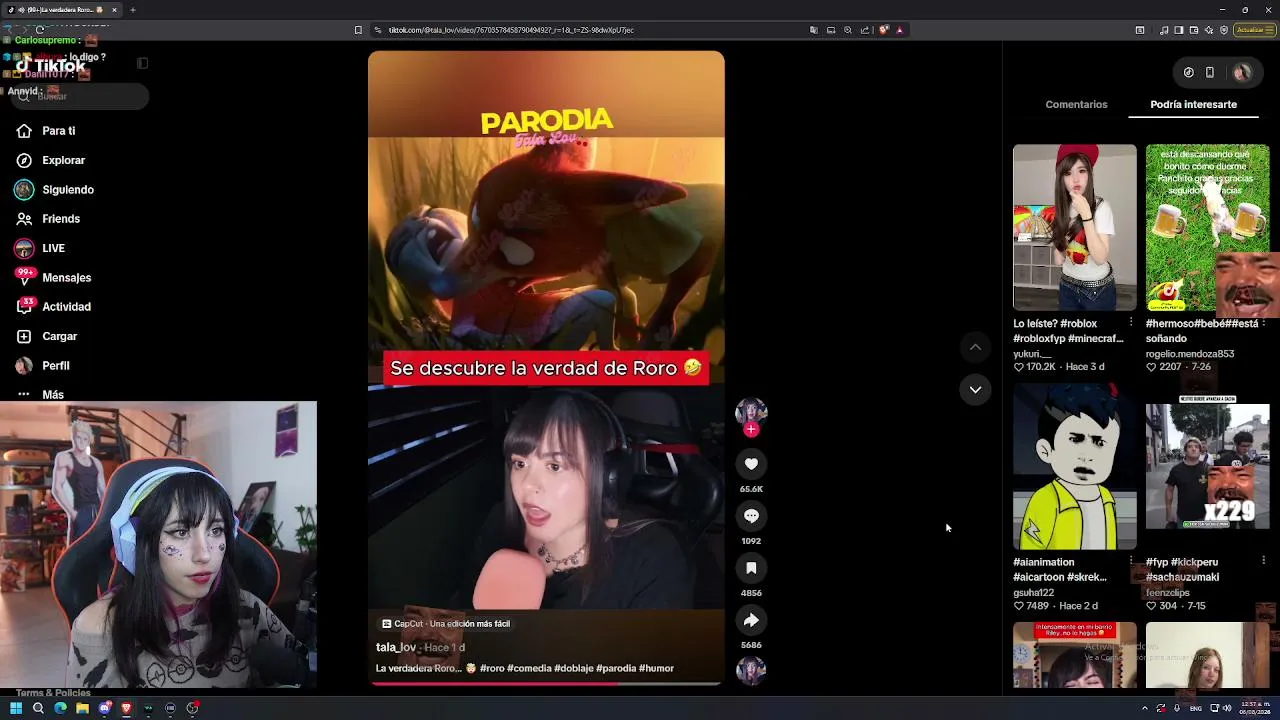Seek the video using the red progress bar
Image resolution: width=1280 pixels, height=720 pixels.
click(x=546, y=684)
